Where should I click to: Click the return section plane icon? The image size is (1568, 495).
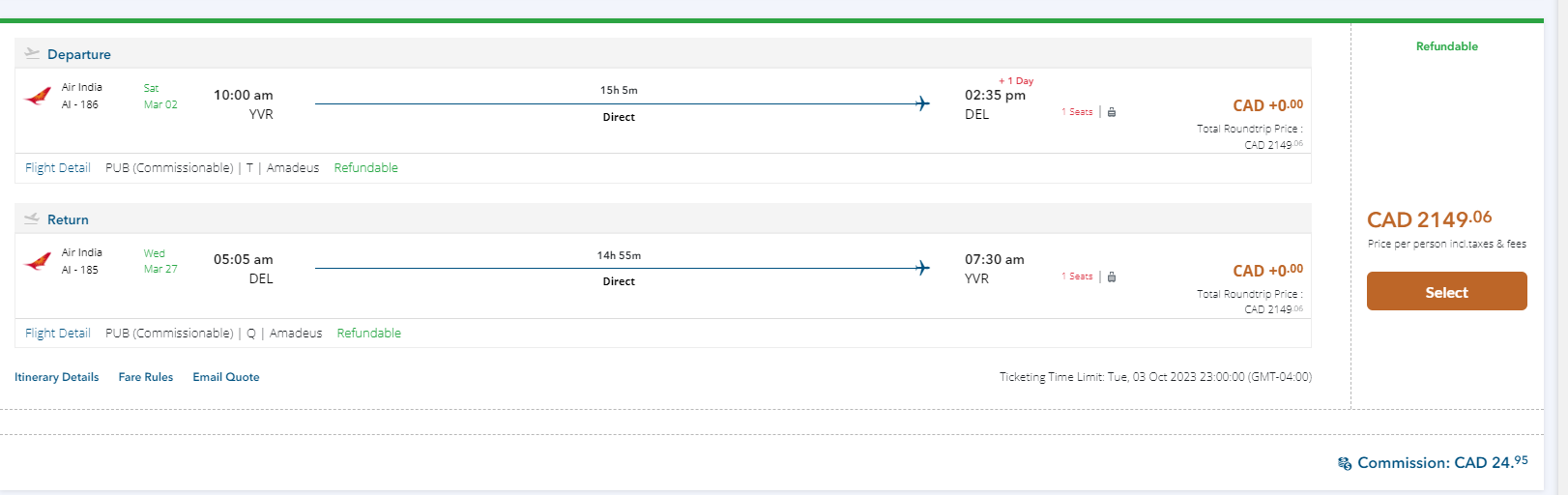32,219
